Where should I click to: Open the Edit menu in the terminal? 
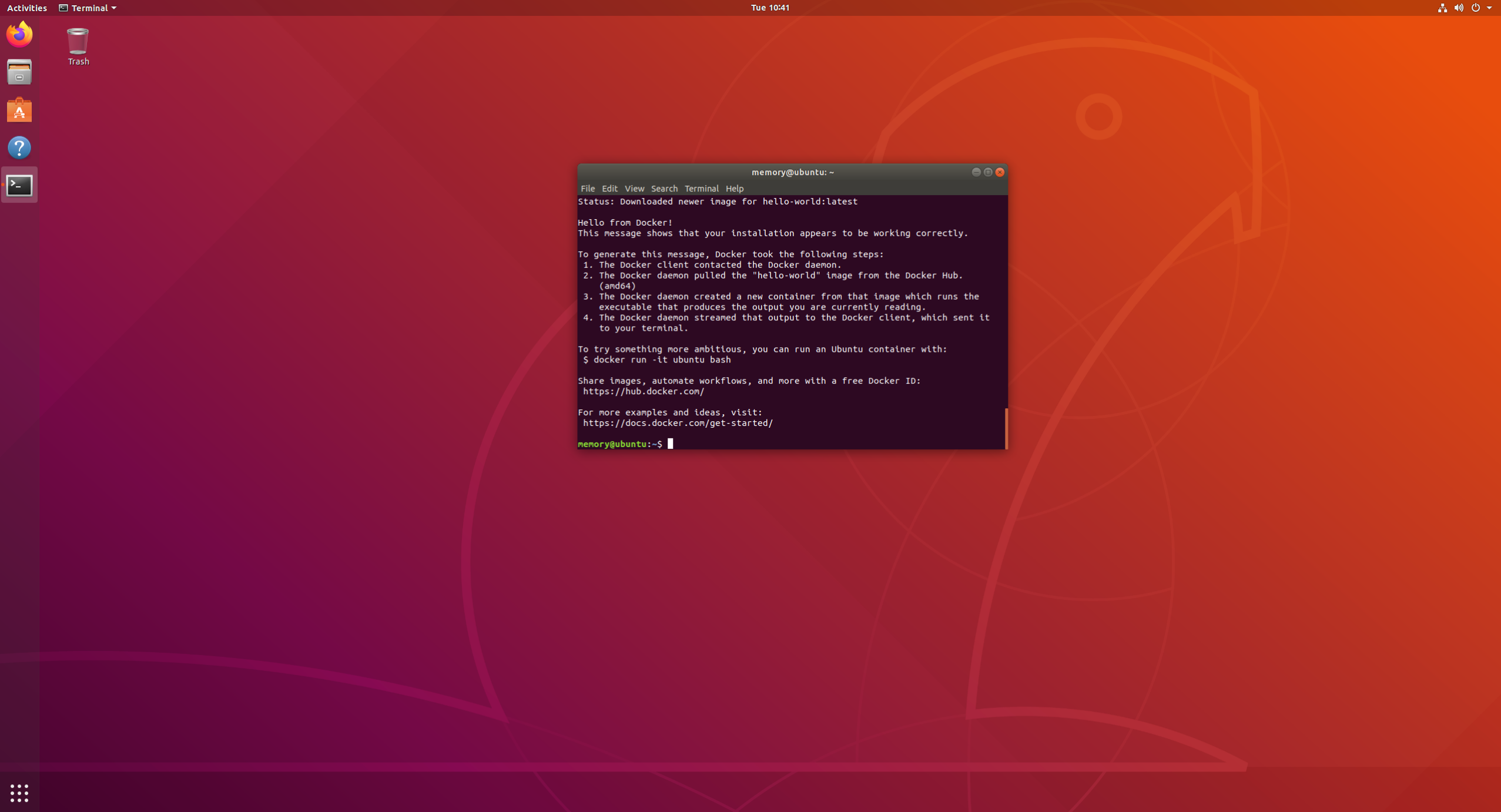point(609,189)
